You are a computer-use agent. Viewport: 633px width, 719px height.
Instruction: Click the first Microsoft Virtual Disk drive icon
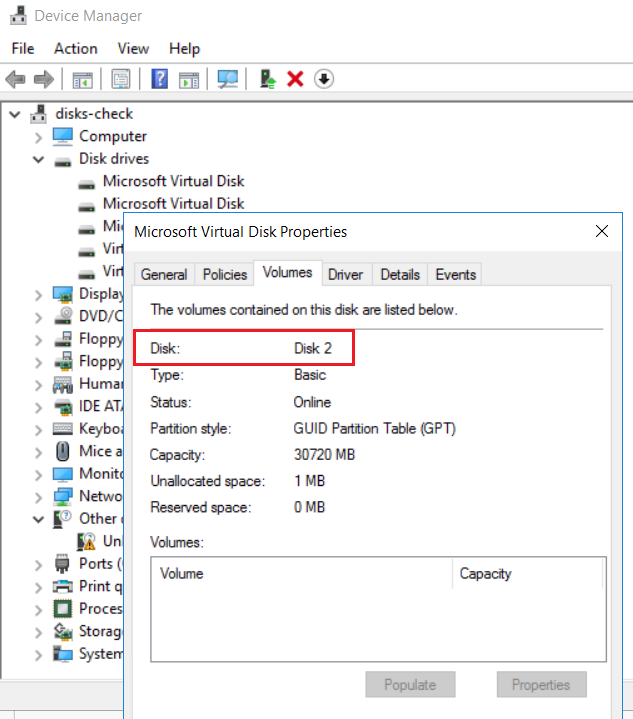coord(86,184)
